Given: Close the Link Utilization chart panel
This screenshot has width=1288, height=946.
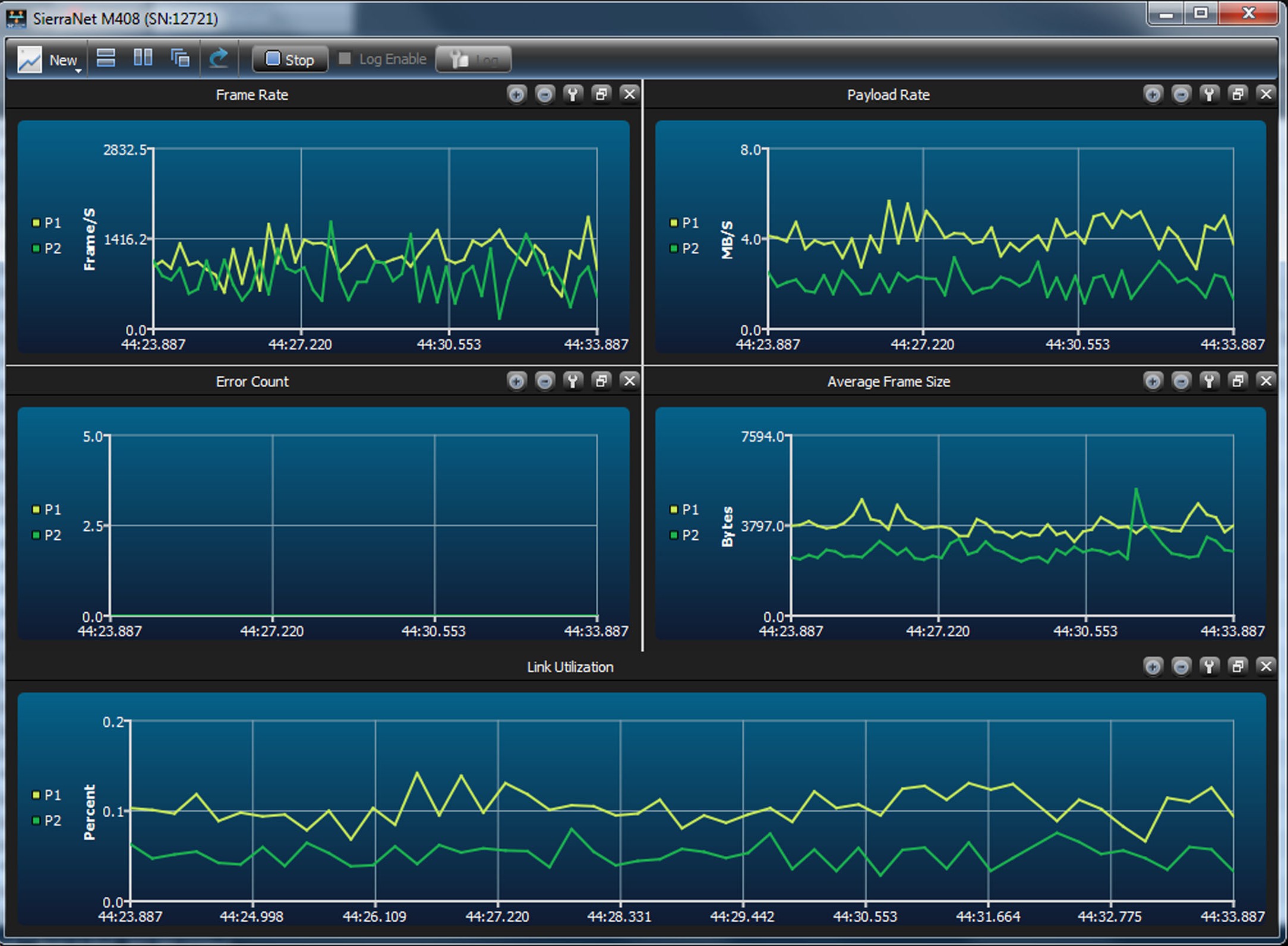Looking at the screenshot, I should tap(1266, 666).
